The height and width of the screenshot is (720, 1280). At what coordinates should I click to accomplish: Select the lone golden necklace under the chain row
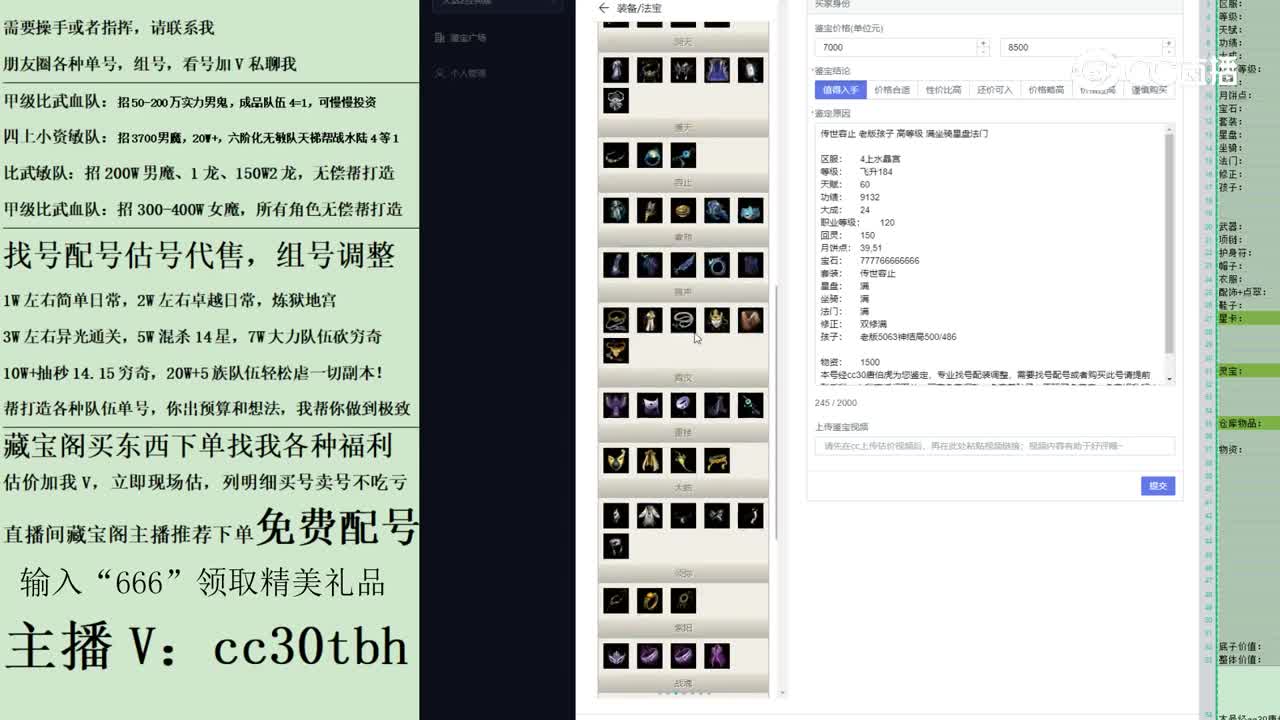tap(616, 350)
